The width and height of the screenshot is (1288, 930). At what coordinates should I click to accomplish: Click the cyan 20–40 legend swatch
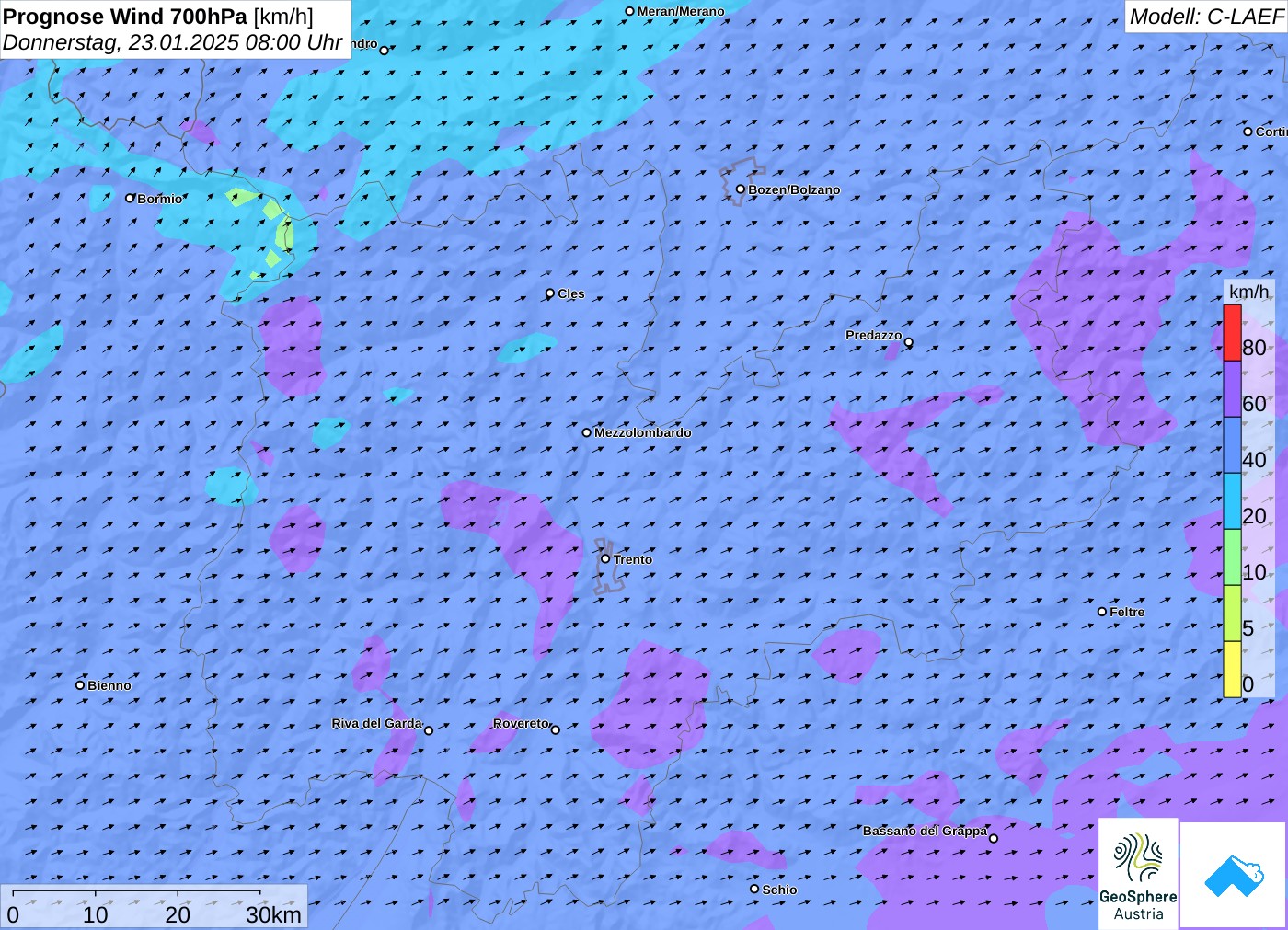[x=1232, y=501]
